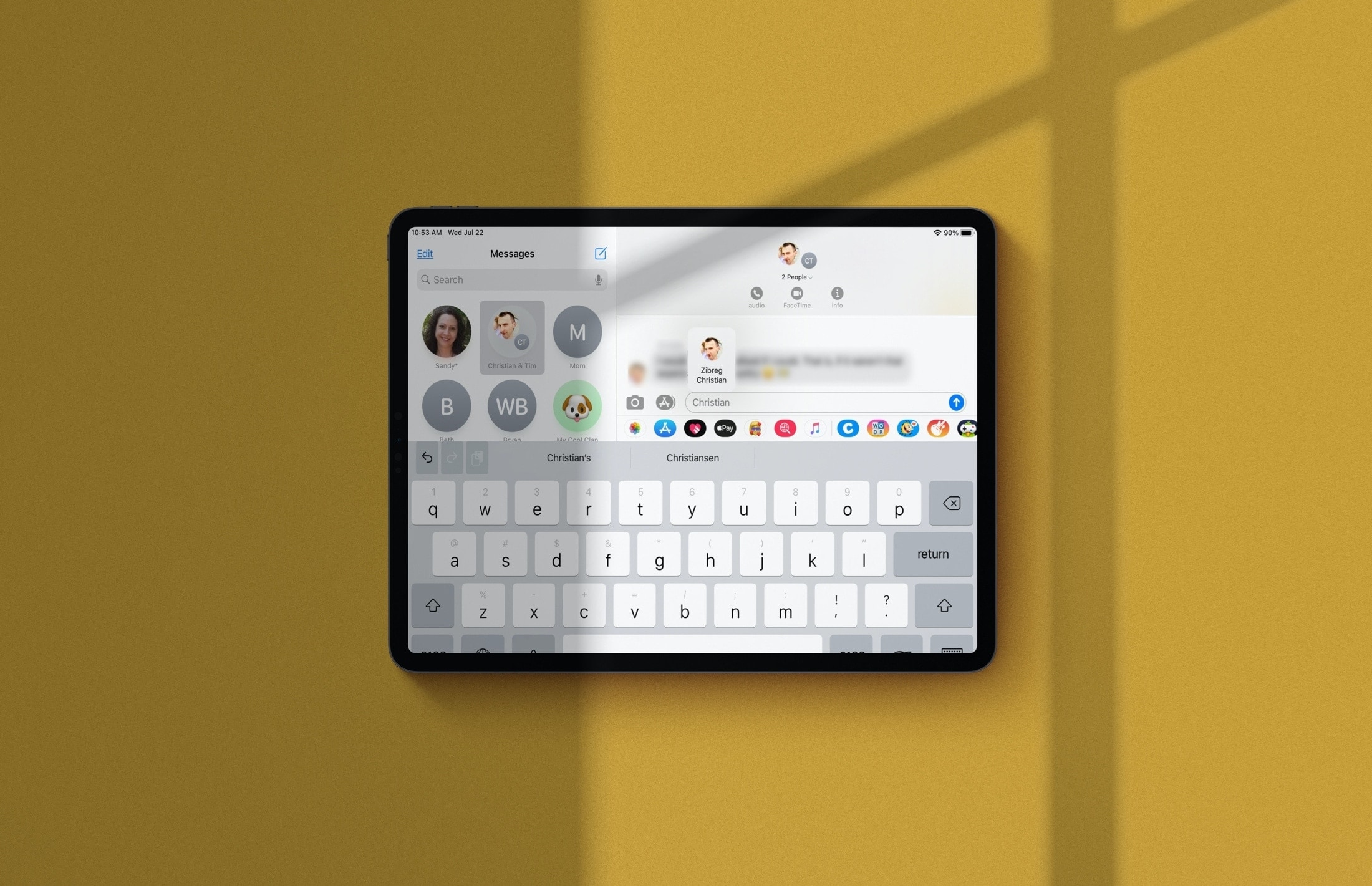Tap the send button in message input

[x=955, y=402]
